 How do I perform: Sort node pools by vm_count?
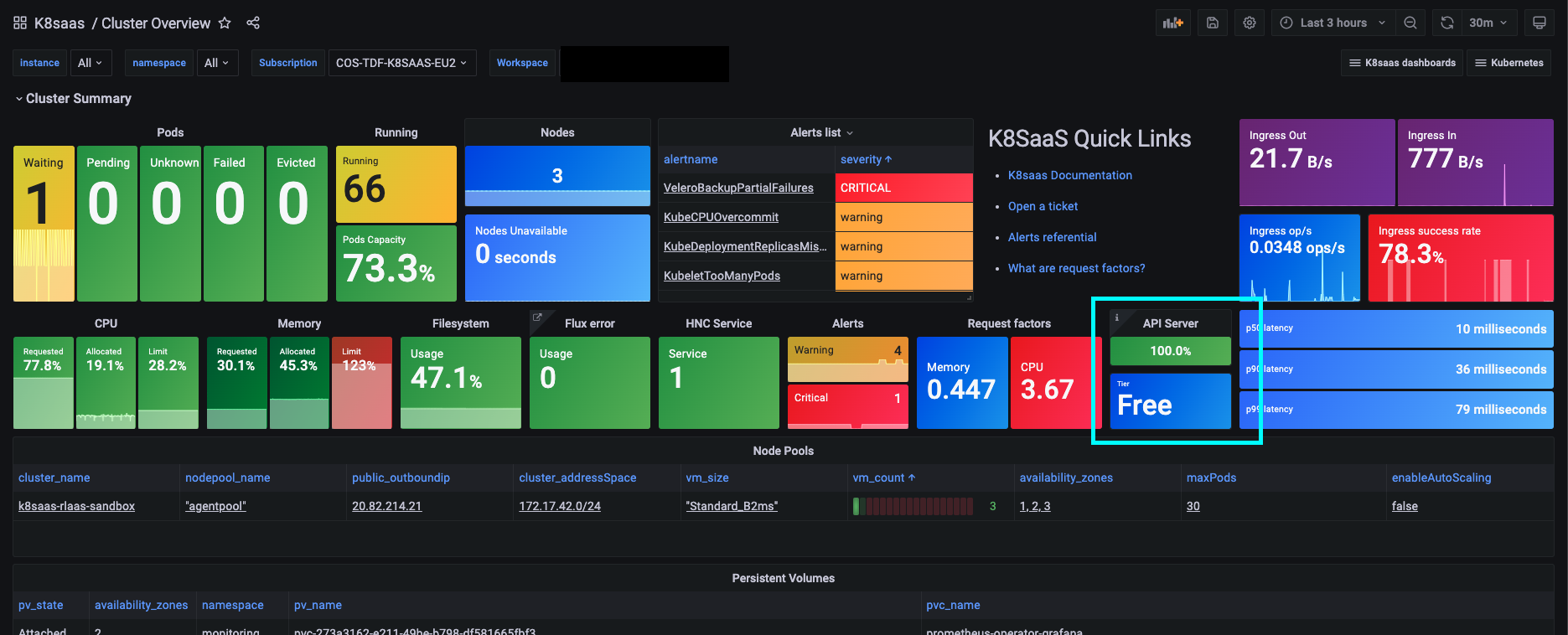[x=884, y=478]
